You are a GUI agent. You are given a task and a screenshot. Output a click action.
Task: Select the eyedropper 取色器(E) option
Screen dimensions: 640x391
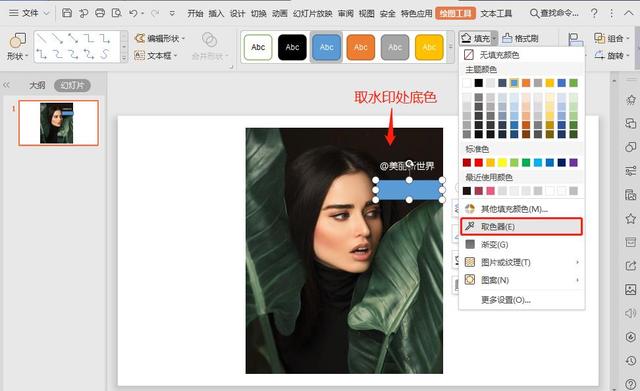coord(521,227)
